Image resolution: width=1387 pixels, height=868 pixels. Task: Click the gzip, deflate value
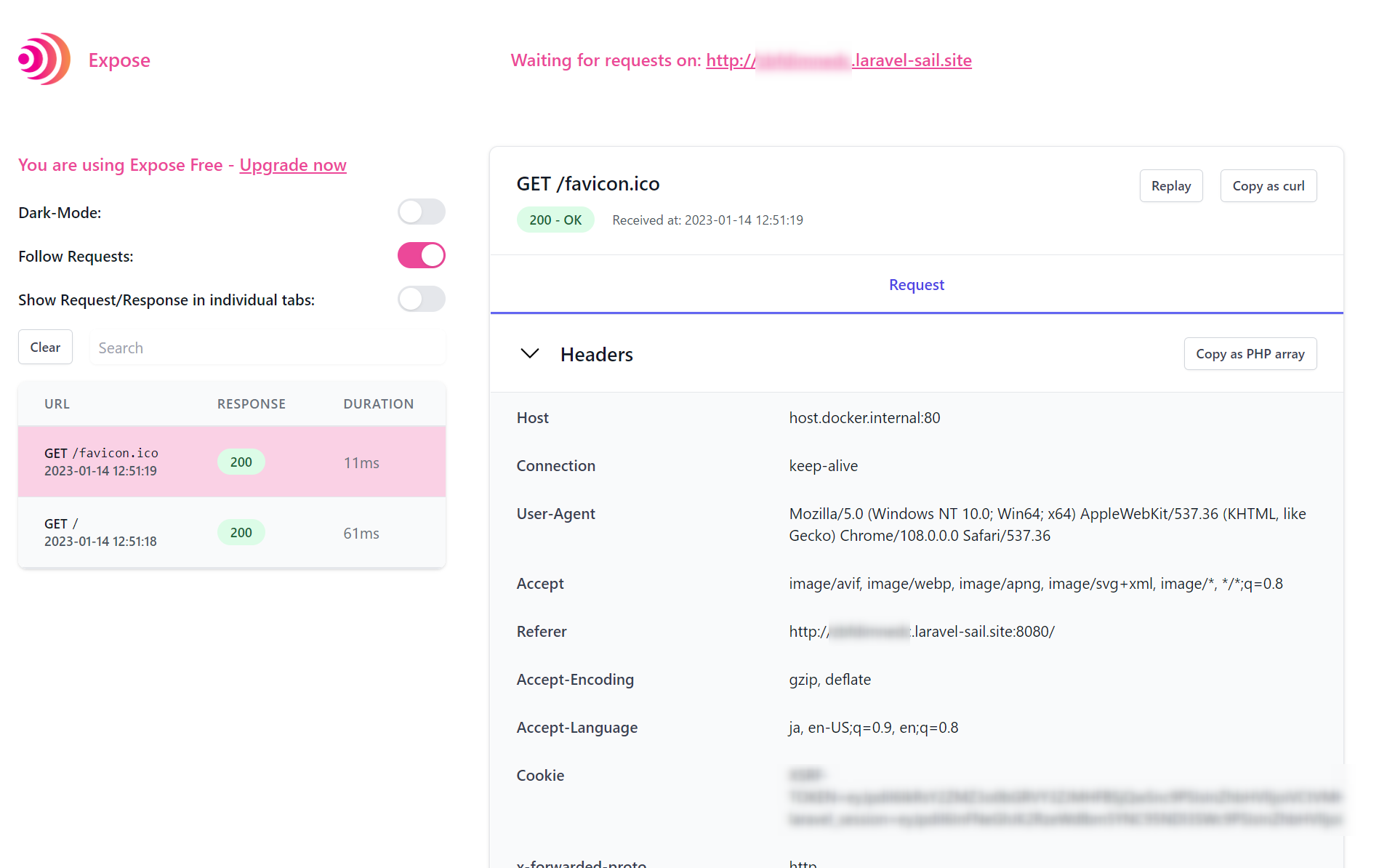tap(829, 680)
